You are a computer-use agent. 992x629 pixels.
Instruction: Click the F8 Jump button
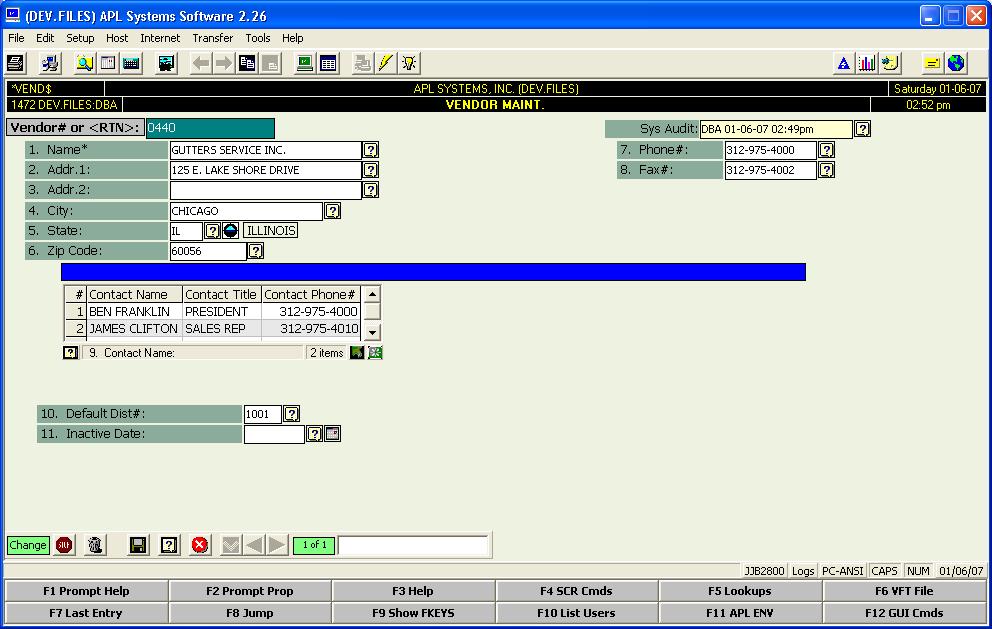[250, 613]
